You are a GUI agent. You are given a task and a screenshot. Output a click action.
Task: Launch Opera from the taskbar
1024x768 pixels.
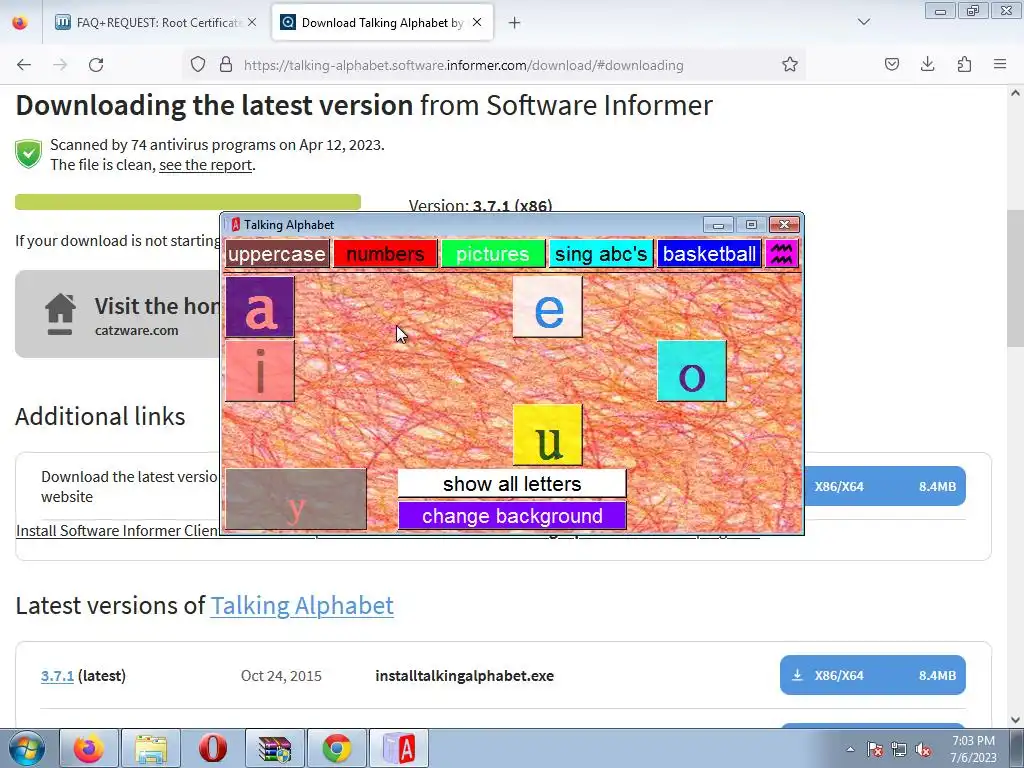click(x=213, y=748)
